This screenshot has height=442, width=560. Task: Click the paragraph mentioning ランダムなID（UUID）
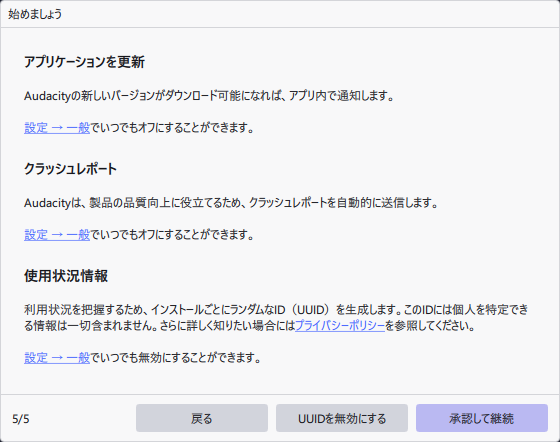coord(276,317)
